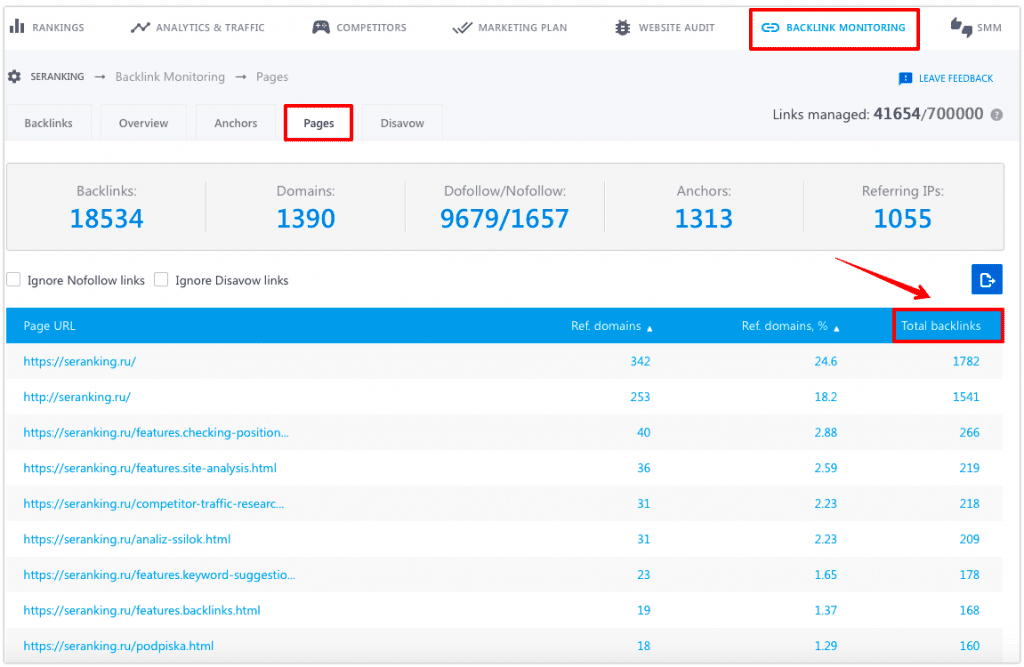
Task: Click the 219 total backlinks value
Action: pos(969,468)
